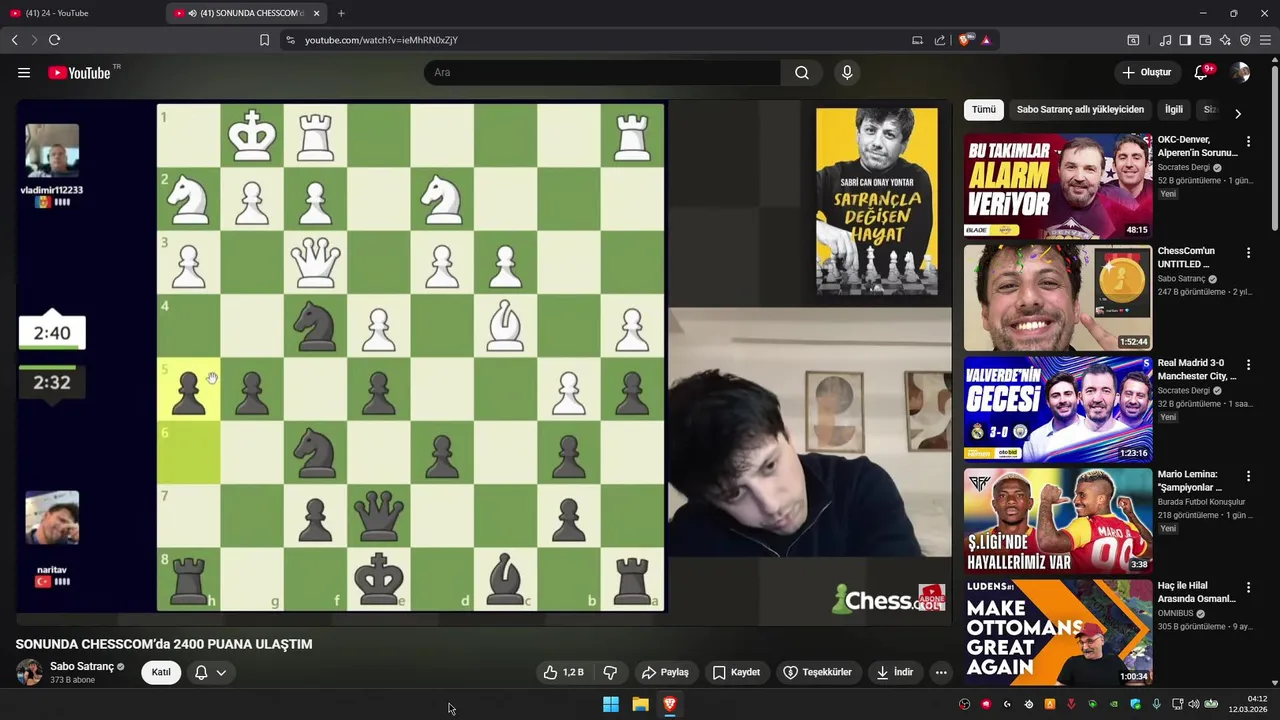
Task: Open the account avatar menu
Action: point(1240,73)
